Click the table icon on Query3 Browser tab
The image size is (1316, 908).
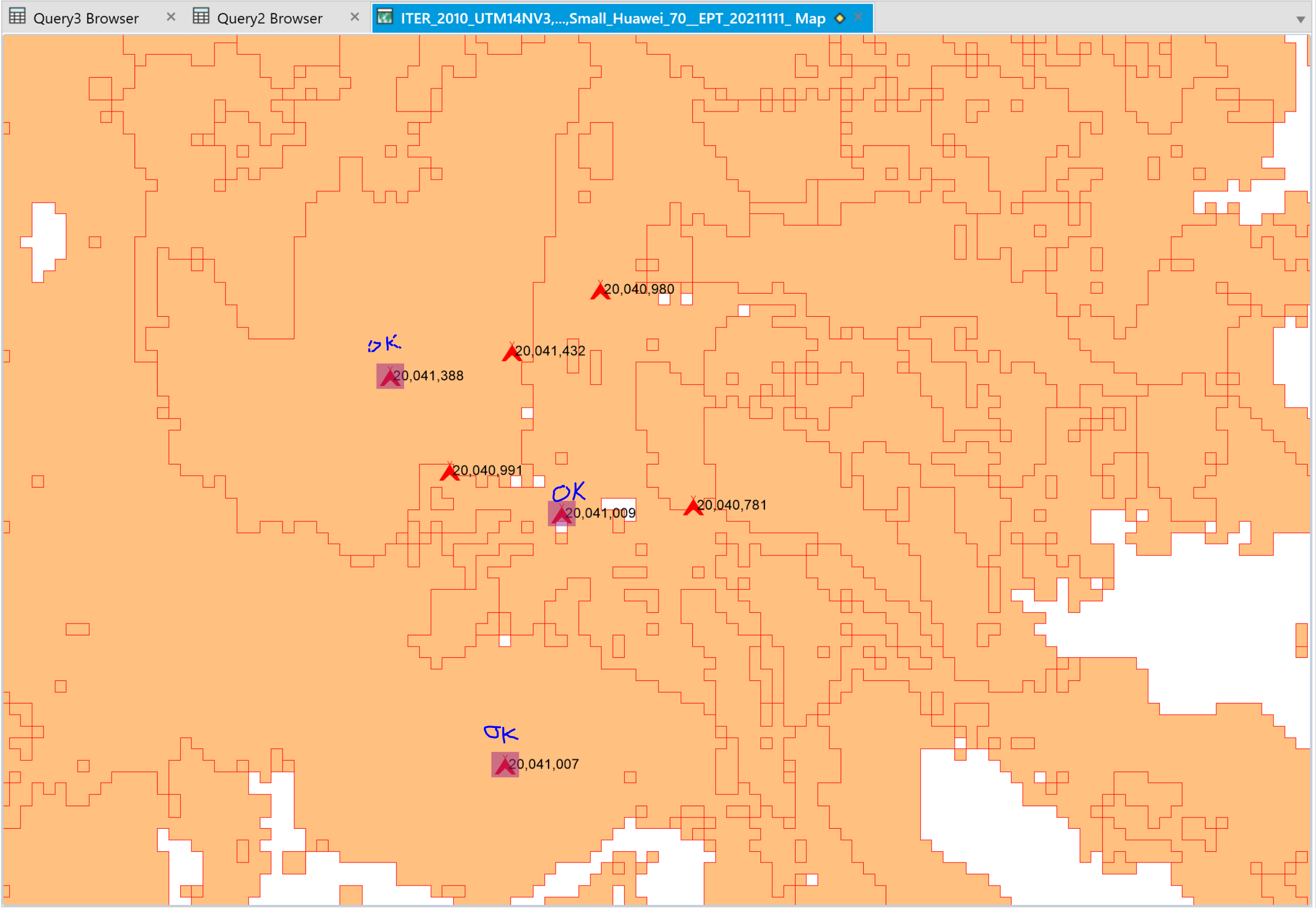(x=17, y=16)
